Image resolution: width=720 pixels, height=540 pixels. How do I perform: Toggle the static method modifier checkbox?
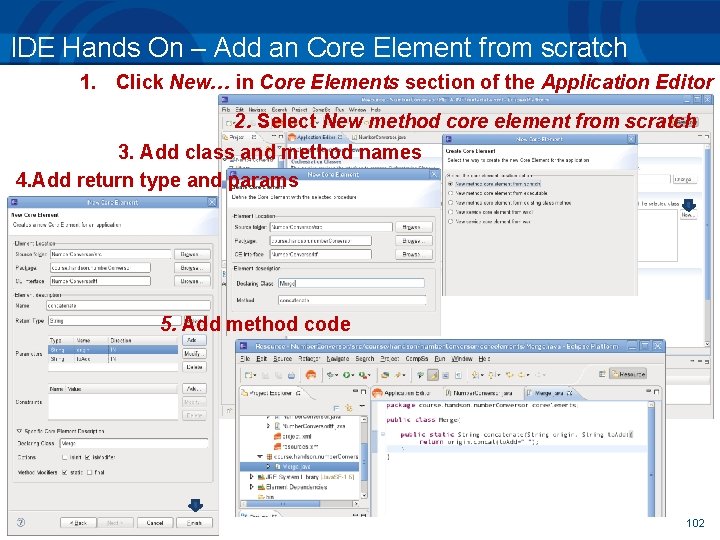point(65,472)
